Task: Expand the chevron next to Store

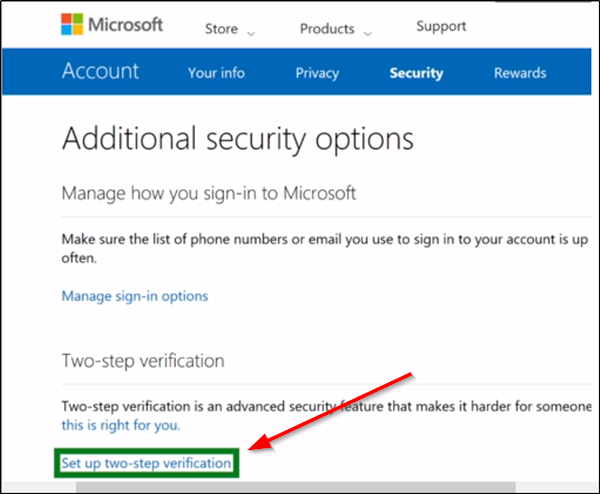Action: coord(251,34)
